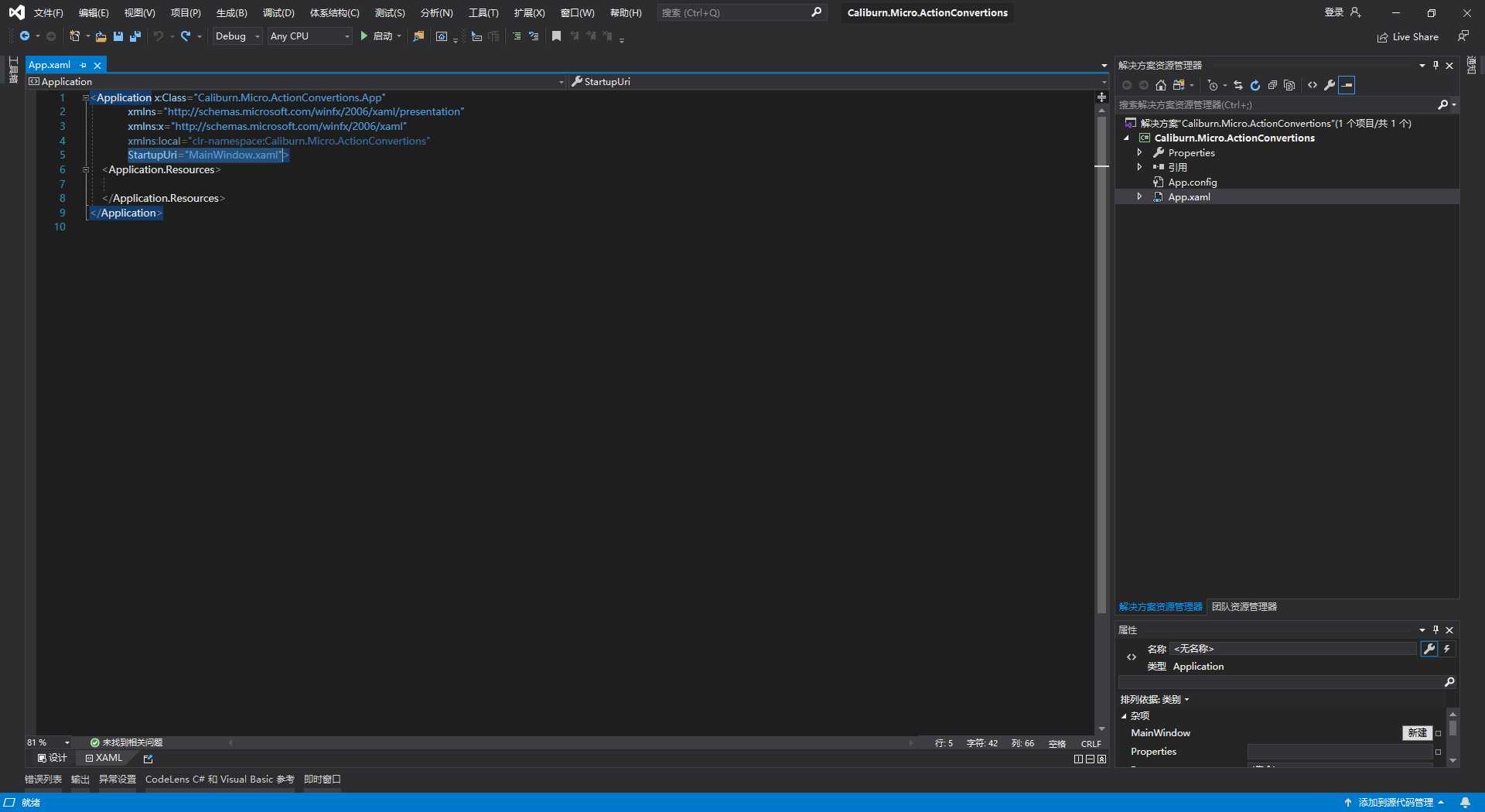Toggle preview selected items button

pos(1347,85)
